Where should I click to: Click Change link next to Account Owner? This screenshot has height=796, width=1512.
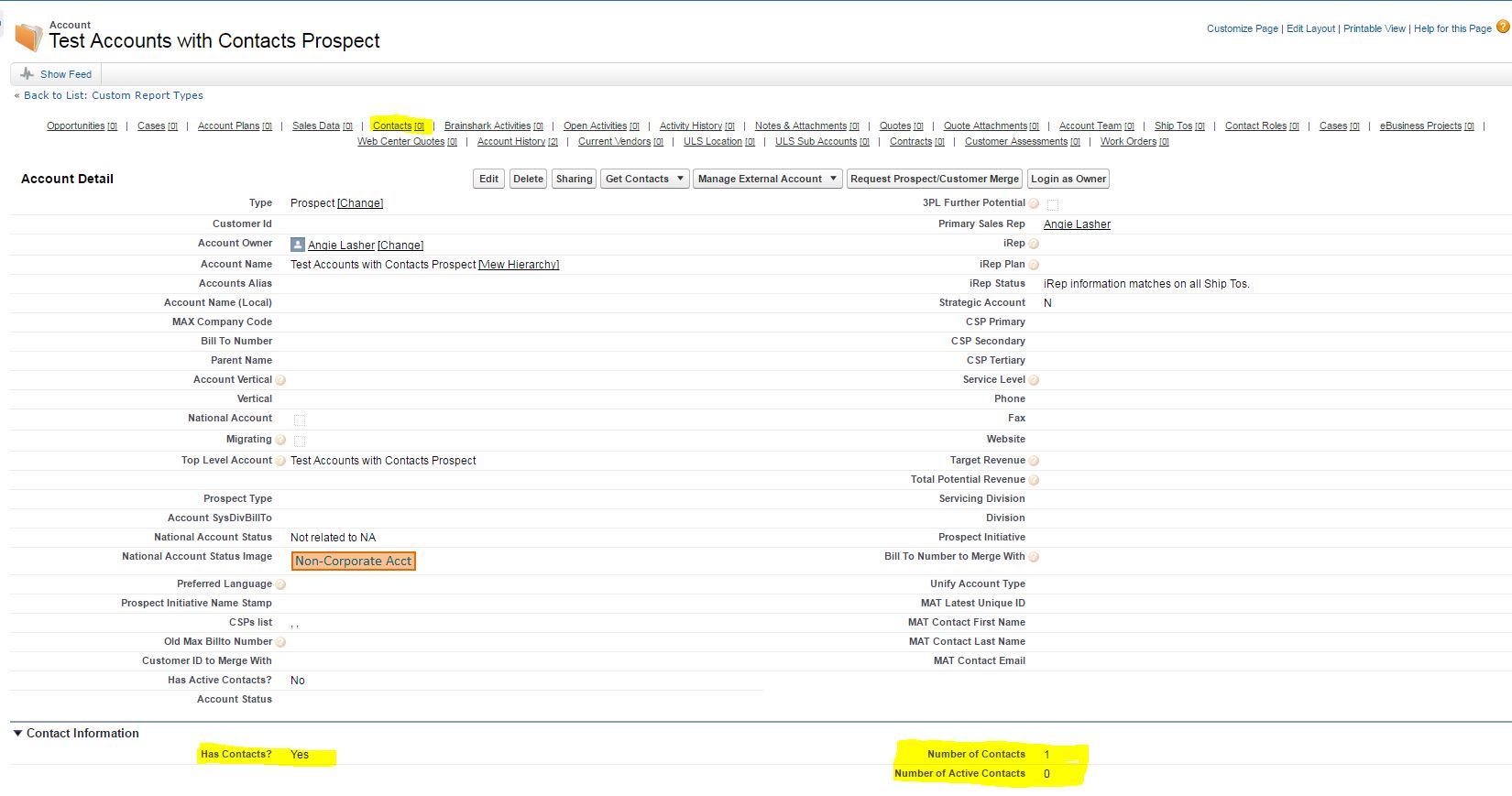point(400,245)
